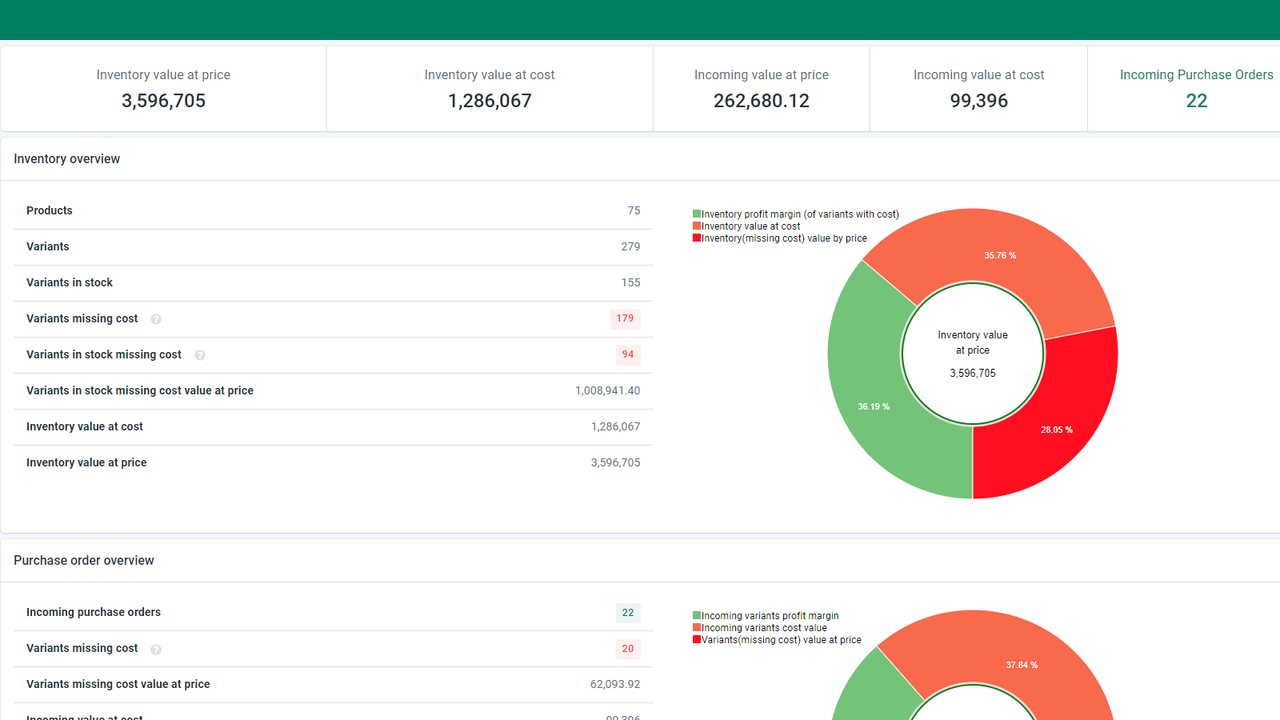
Task: Click help icon beside Variants missing cost in Purchase order overview
Action: (x=156, y=649)
